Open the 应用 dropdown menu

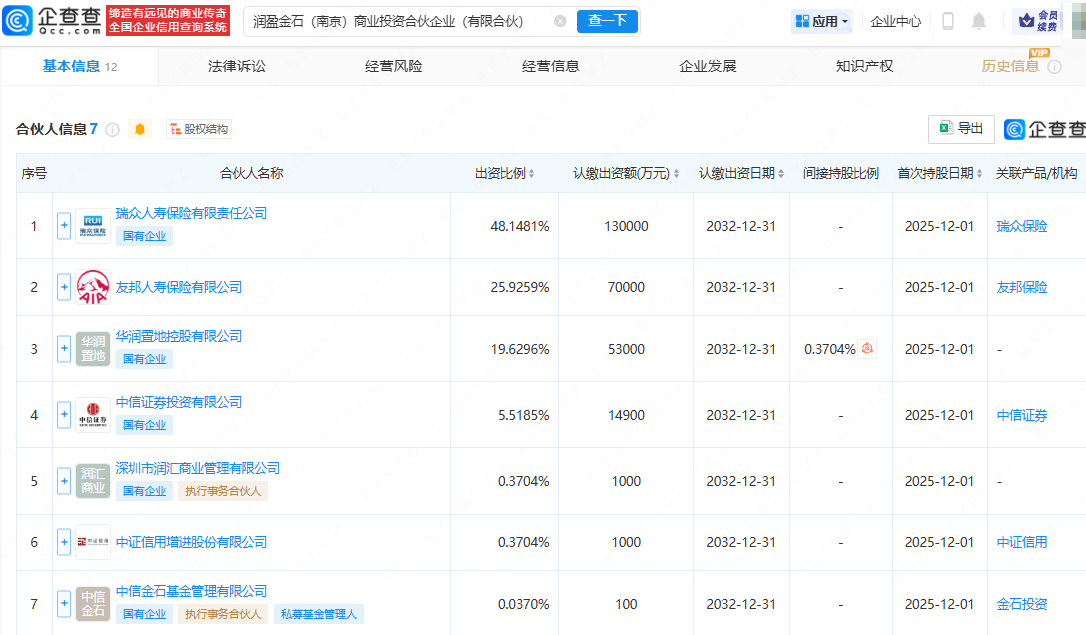coord(822,21)
